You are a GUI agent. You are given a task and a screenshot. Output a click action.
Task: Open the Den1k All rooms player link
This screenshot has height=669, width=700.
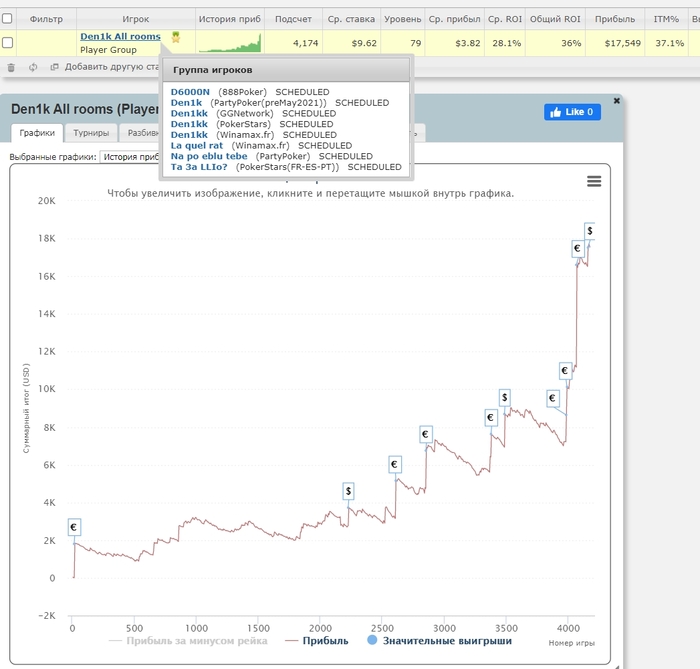[x=120, y=37]
